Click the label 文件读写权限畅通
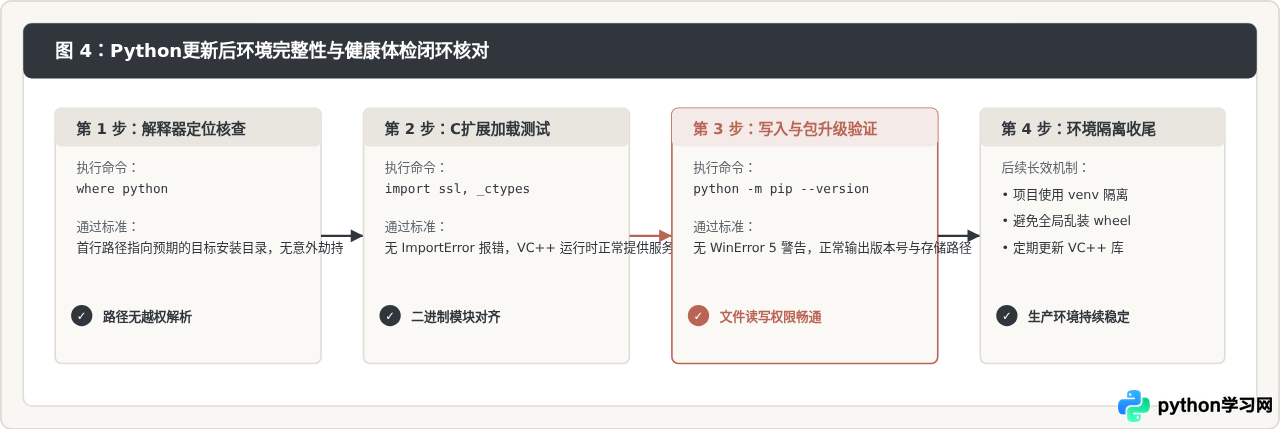This screenshot has width=1280, height=430. pos(770,317)
